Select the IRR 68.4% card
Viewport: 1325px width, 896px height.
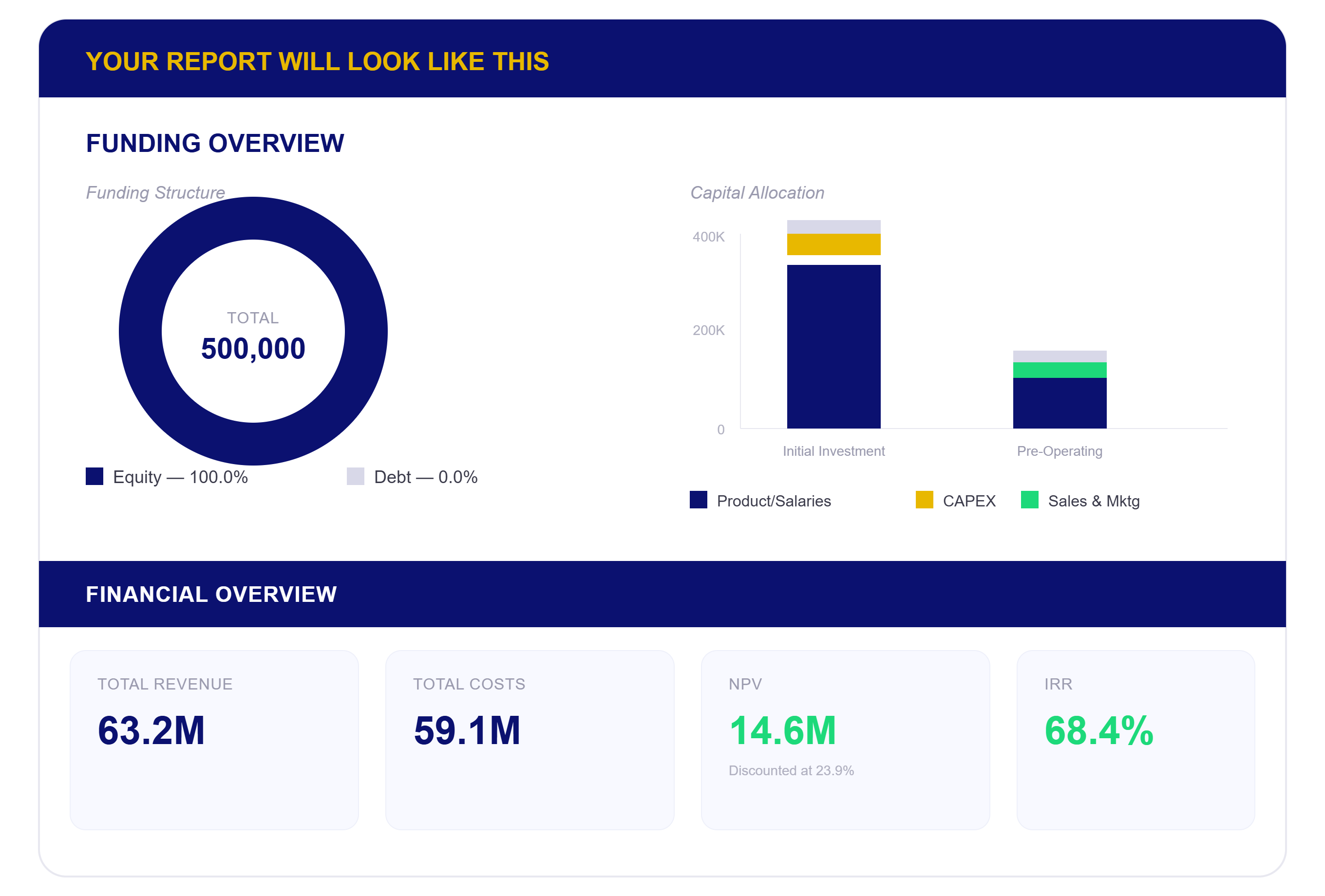(x=1136, y=740)
